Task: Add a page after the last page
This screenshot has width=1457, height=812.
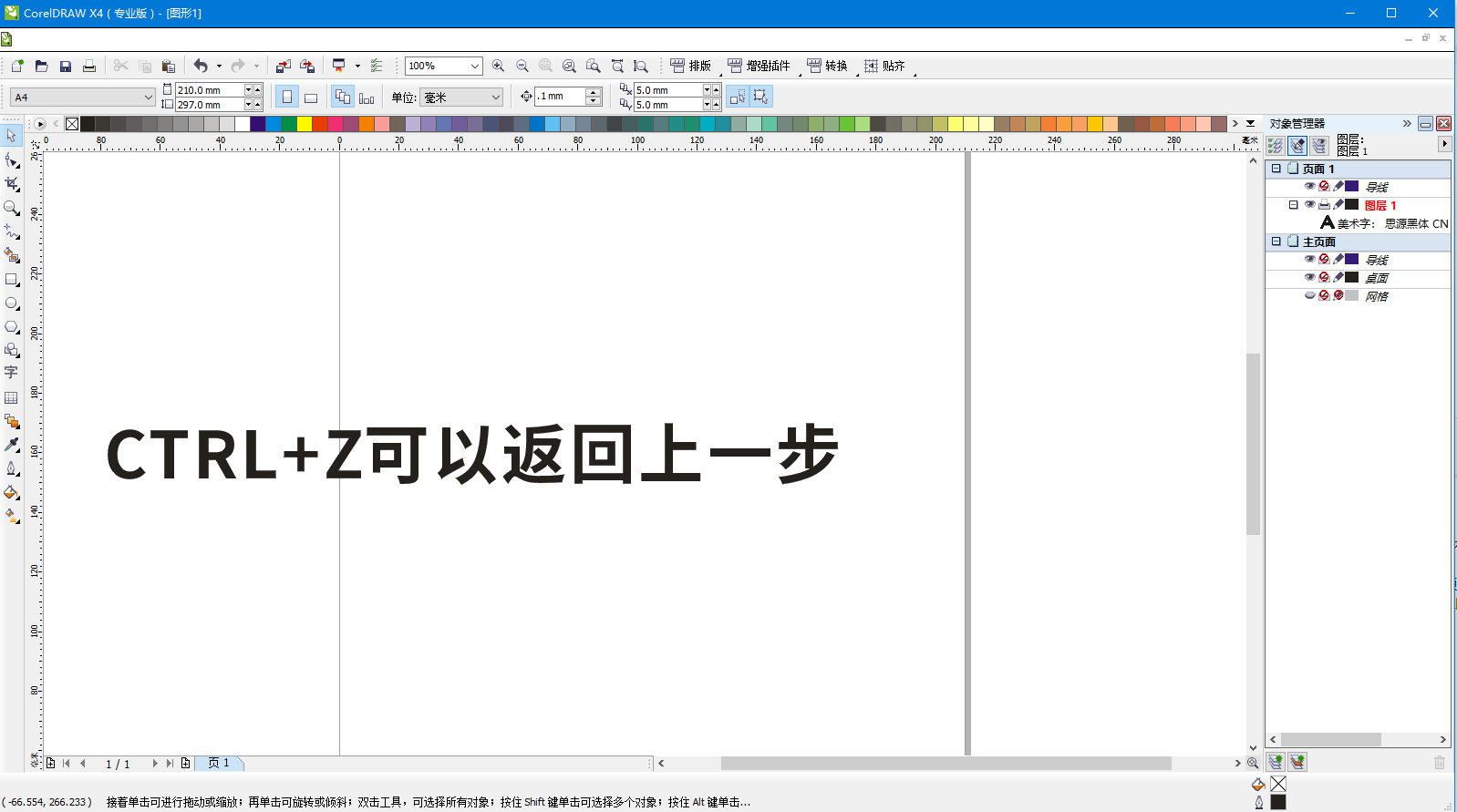Action: 186,763
